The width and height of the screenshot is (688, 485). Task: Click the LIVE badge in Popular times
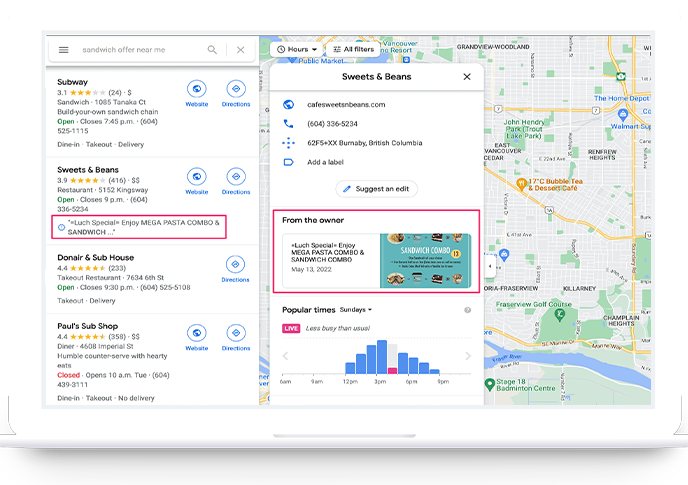coord(291,328)
